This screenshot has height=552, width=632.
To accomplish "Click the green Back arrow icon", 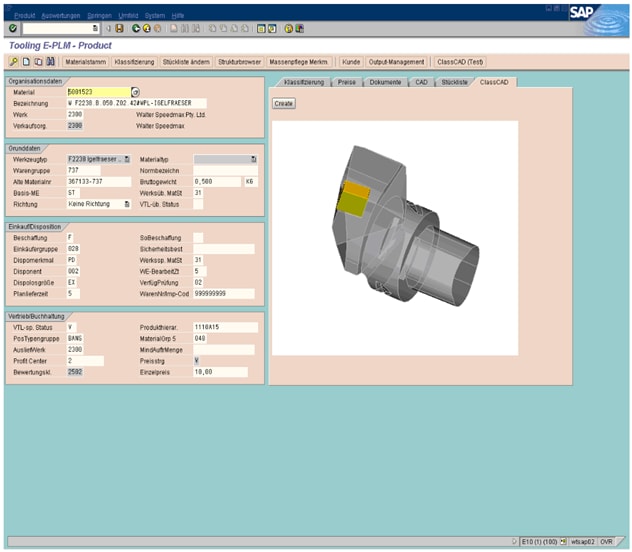I will [136, 28].
